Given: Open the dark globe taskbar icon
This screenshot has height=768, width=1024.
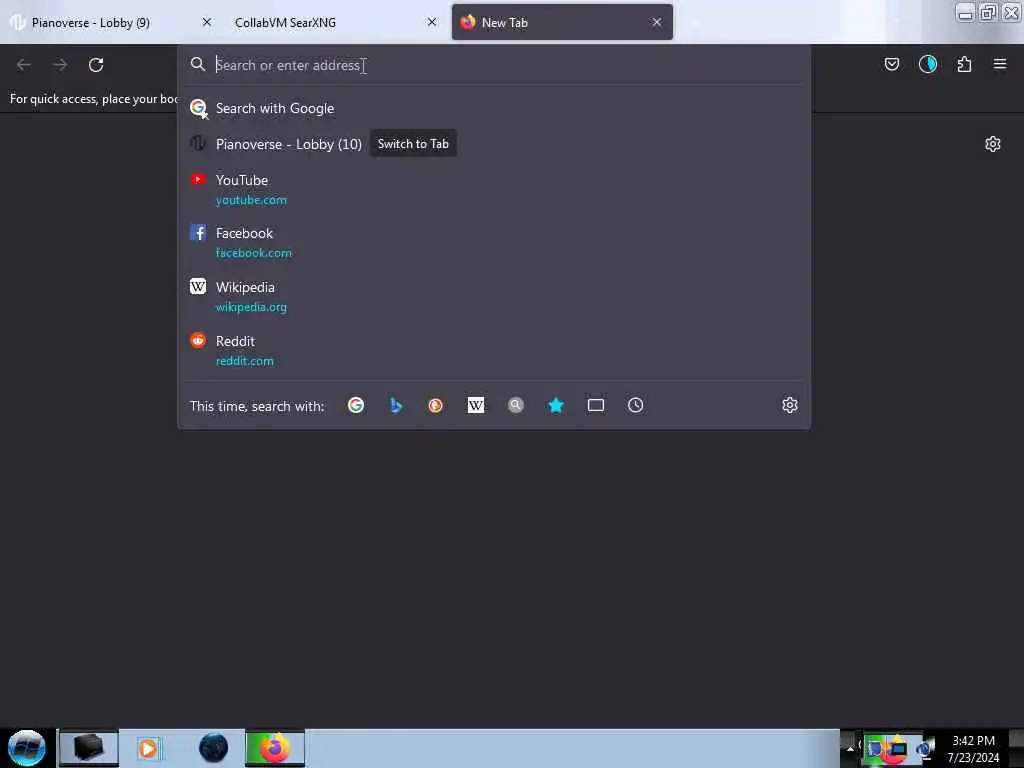Looking at the screenshot, I should tap(214, 748).
